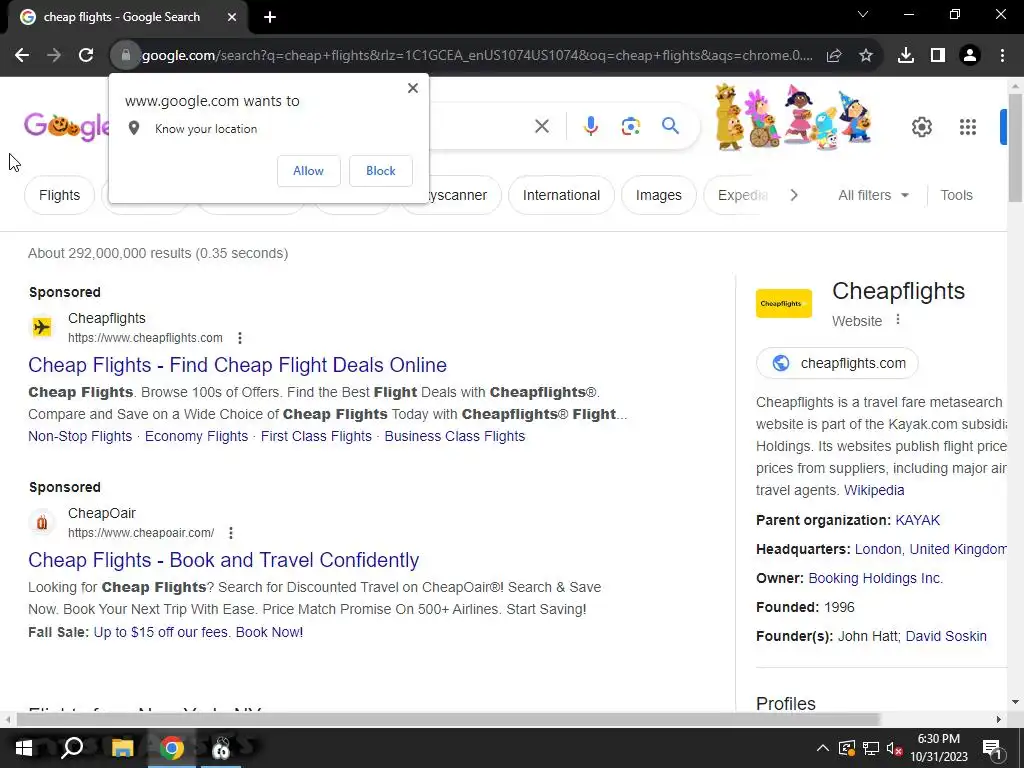Open File Explorer from the taskbar

point(122,748)
